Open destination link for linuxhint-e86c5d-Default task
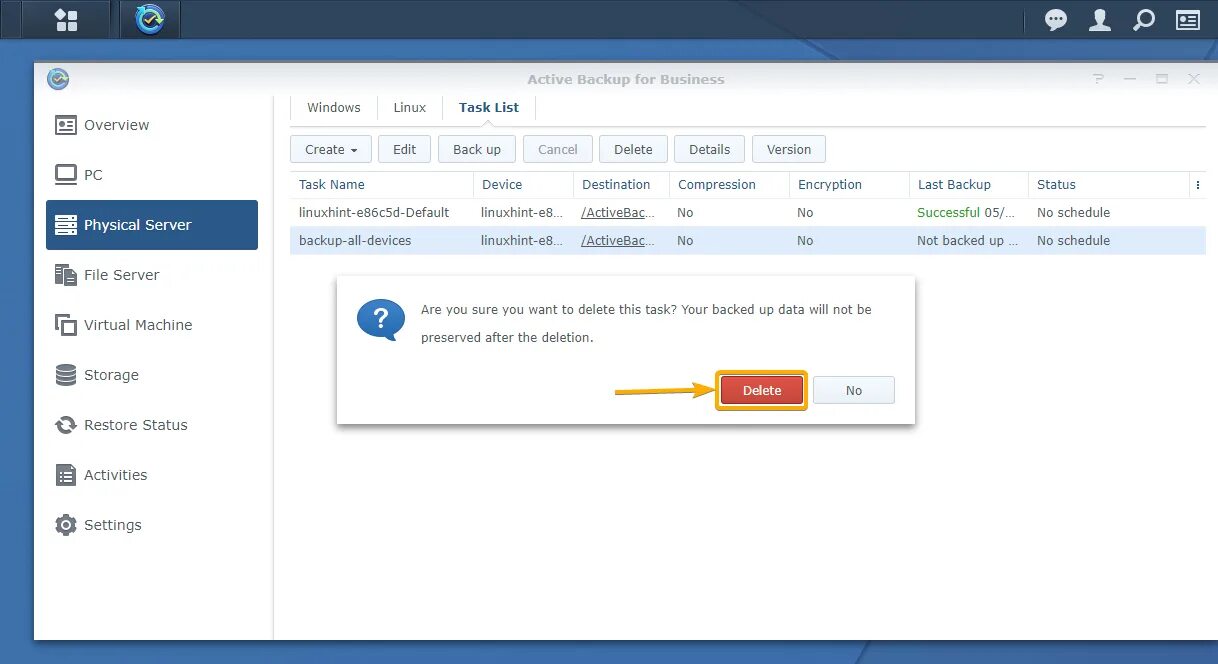This screenshot has width=1218, height=664. 619,213
